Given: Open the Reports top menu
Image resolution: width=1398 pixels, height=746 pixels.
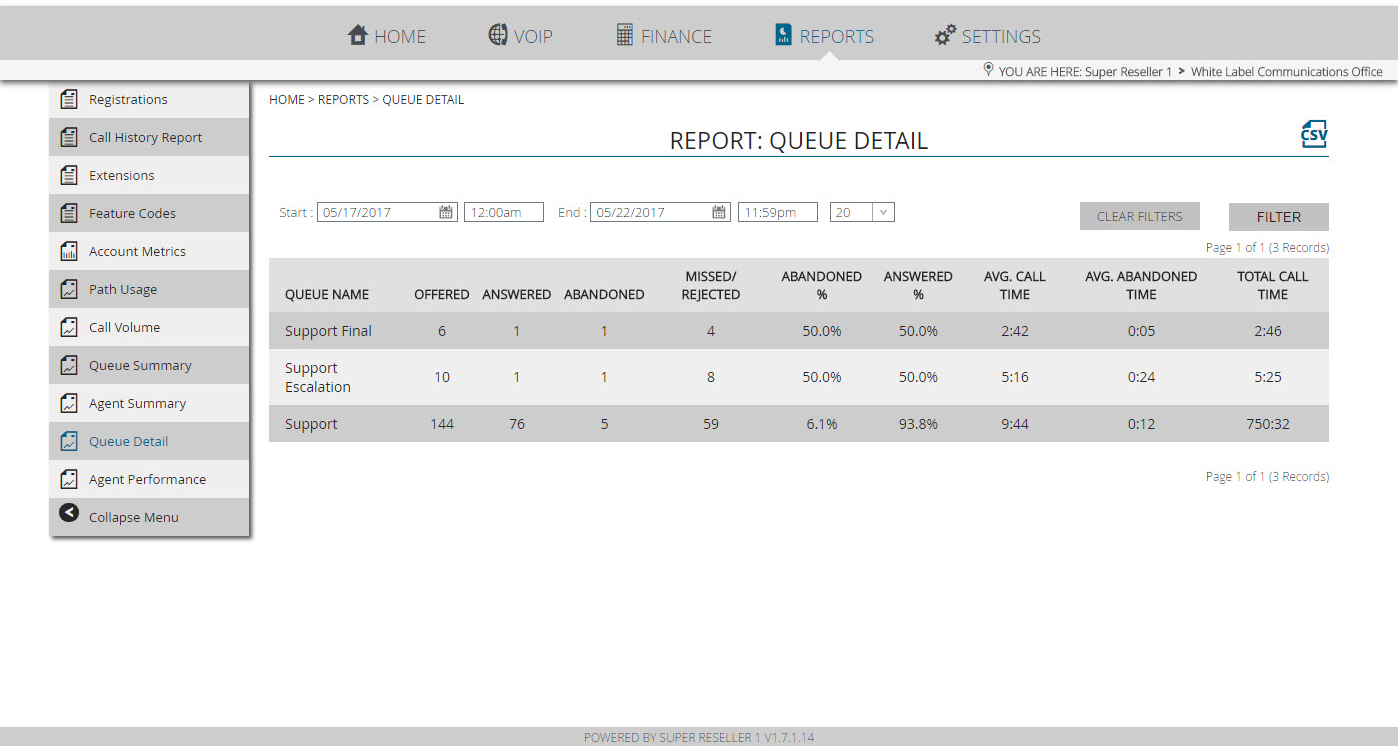Looking at the screenshot, I should coord(825,36).
